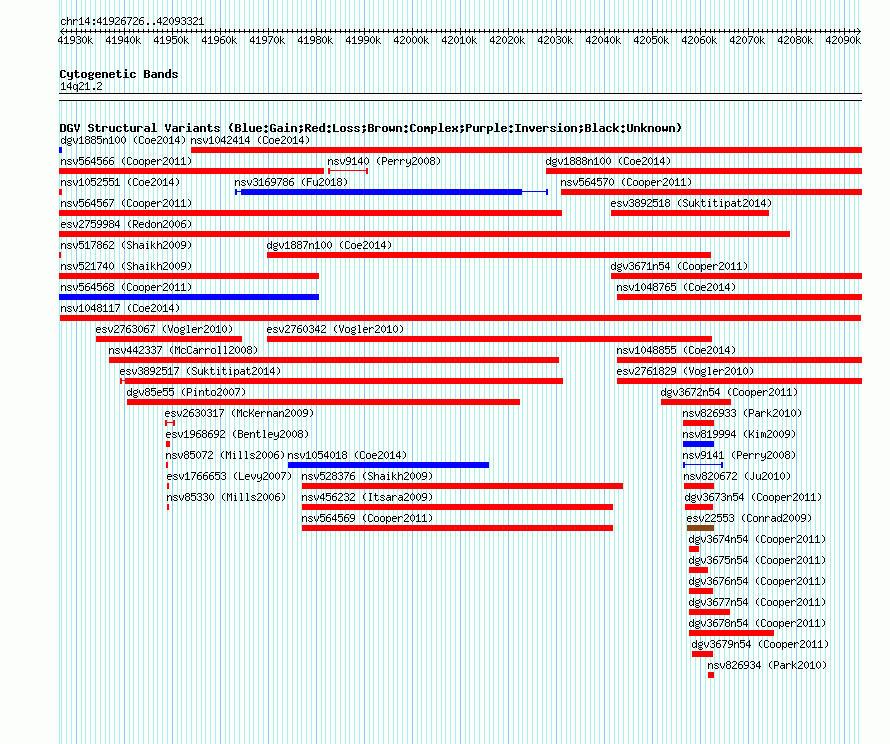This screenshot has height=744, width=890.
Task: Select nsv826934 (Park2010) label
Action: [x=767, y=665]
